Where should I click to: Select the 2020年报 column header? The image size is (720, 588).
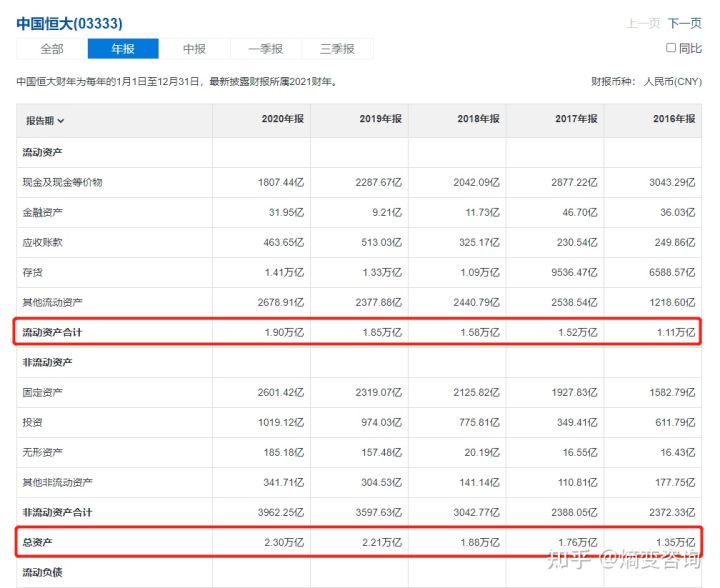[283, 119]
